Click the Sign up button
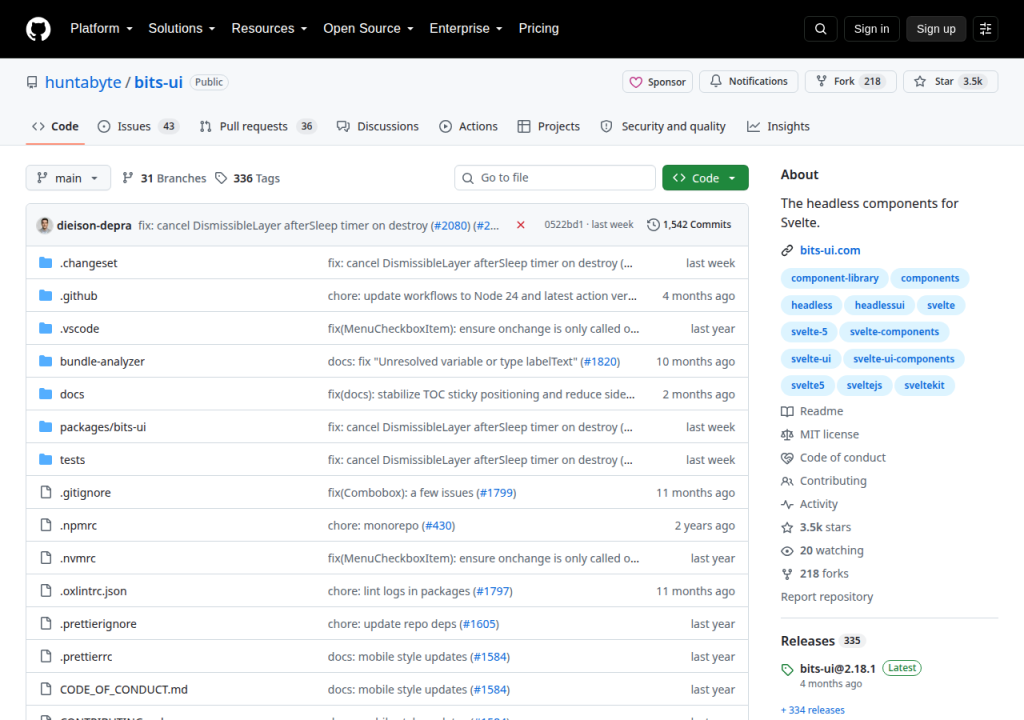The width and height of the screenshot is (1024, 720). (936, 29)
